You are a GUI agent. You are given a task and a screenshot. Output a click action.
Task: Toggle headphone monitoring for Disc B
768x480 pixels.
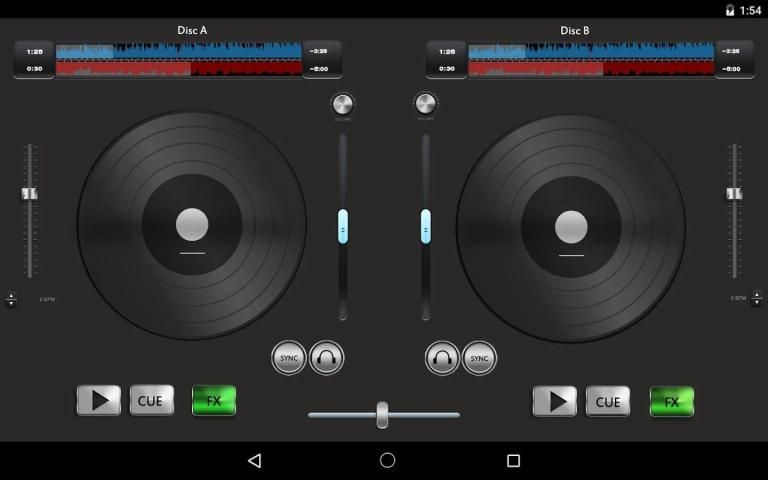442,357
